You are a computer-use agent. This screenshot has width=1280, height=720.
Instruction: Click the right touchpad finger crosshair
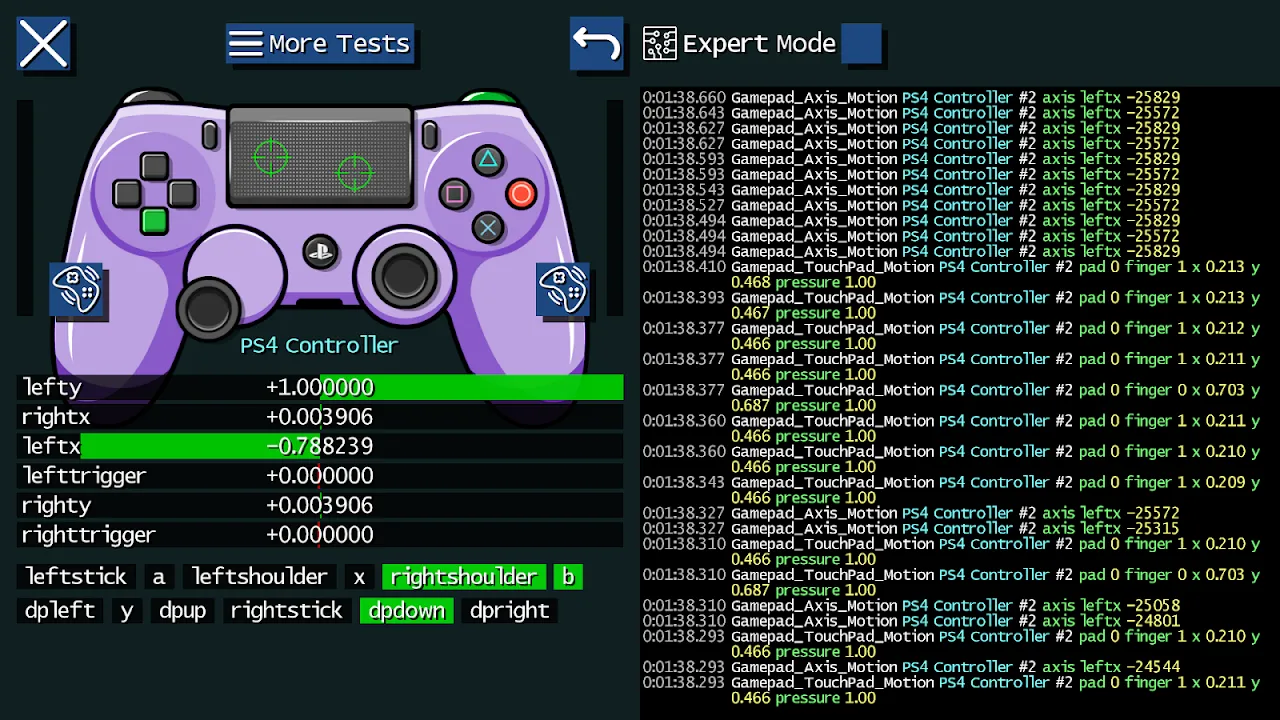coord(354,173)
